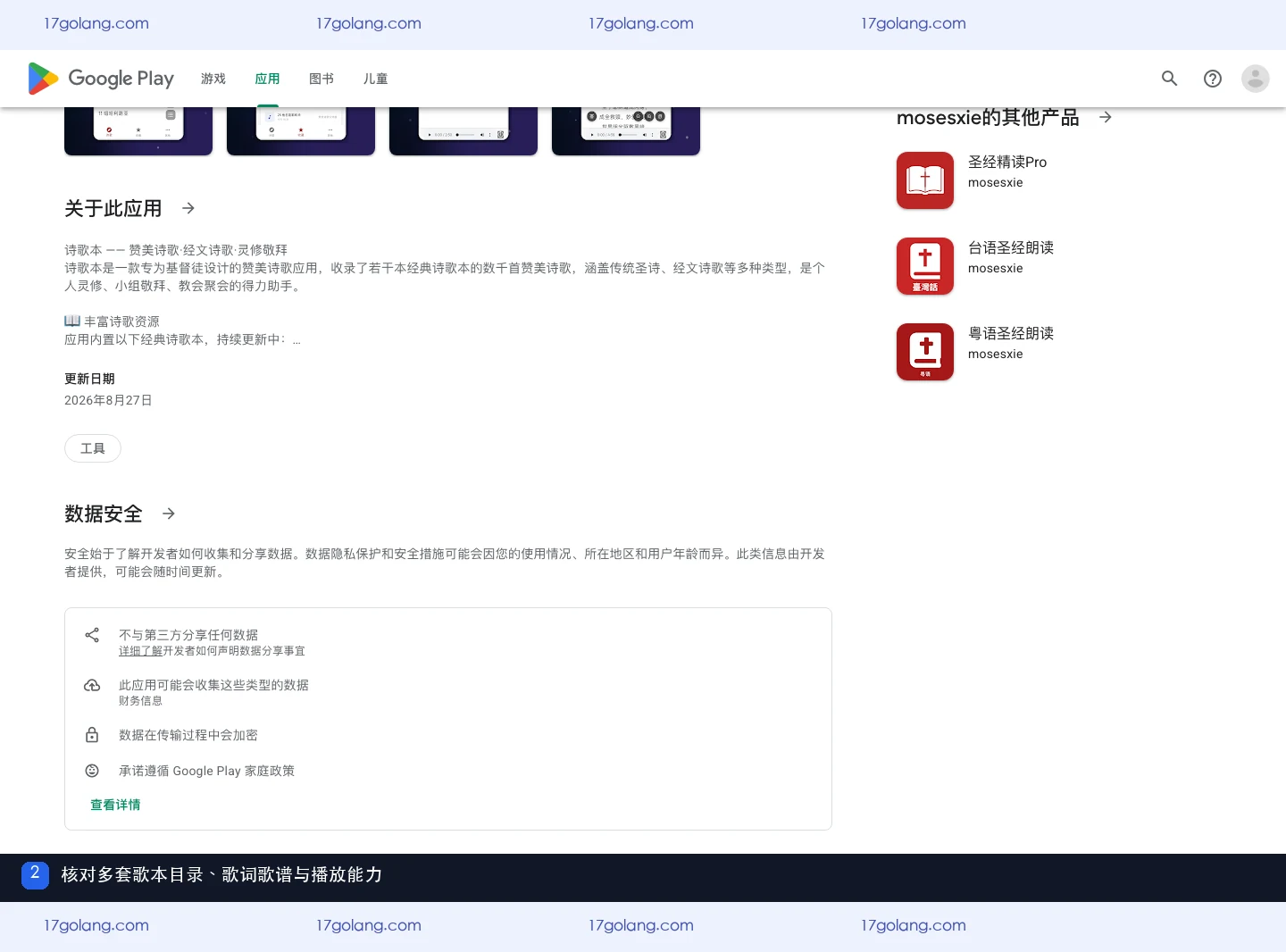1286x952 pixels.
Task: Click the text 数据在传输过程中会加密
Action: pos(188,735)
